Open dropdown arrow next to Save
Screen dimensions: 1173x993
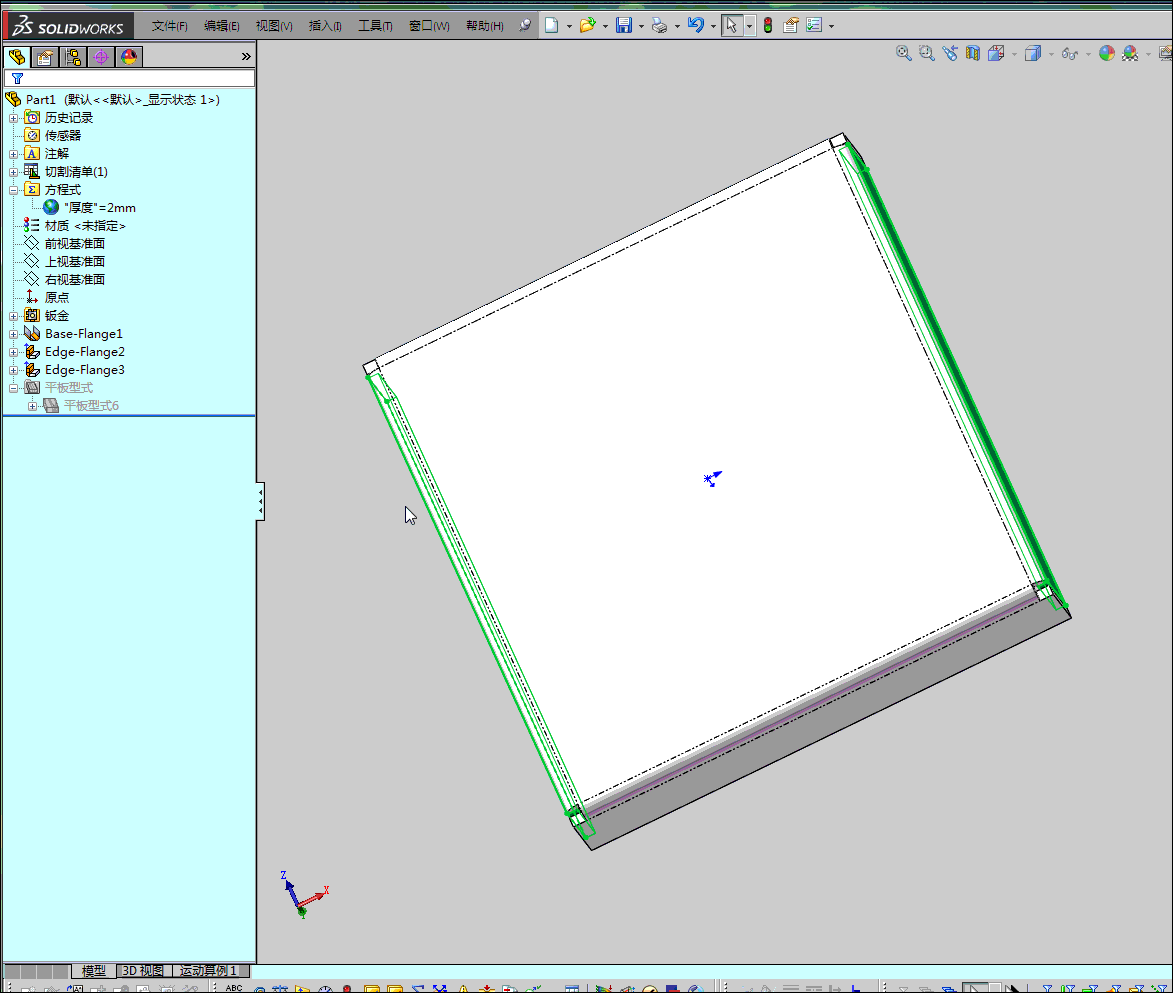[641, 26]
